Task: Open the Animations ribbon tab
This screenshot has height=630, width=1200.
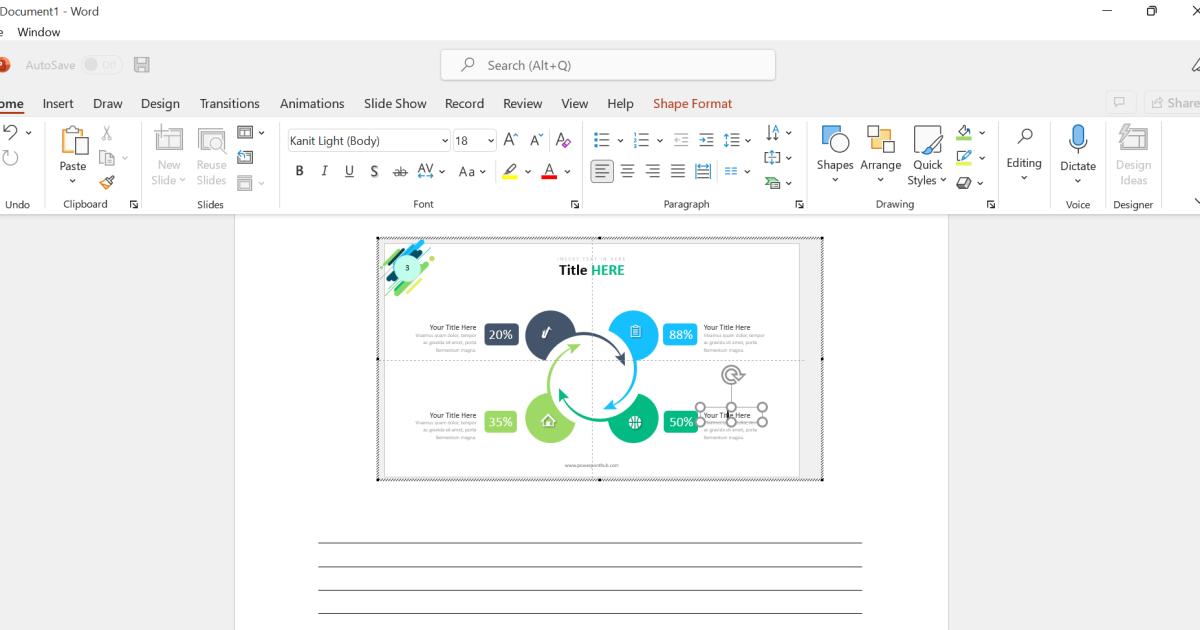Action: (x=312, y=103)
